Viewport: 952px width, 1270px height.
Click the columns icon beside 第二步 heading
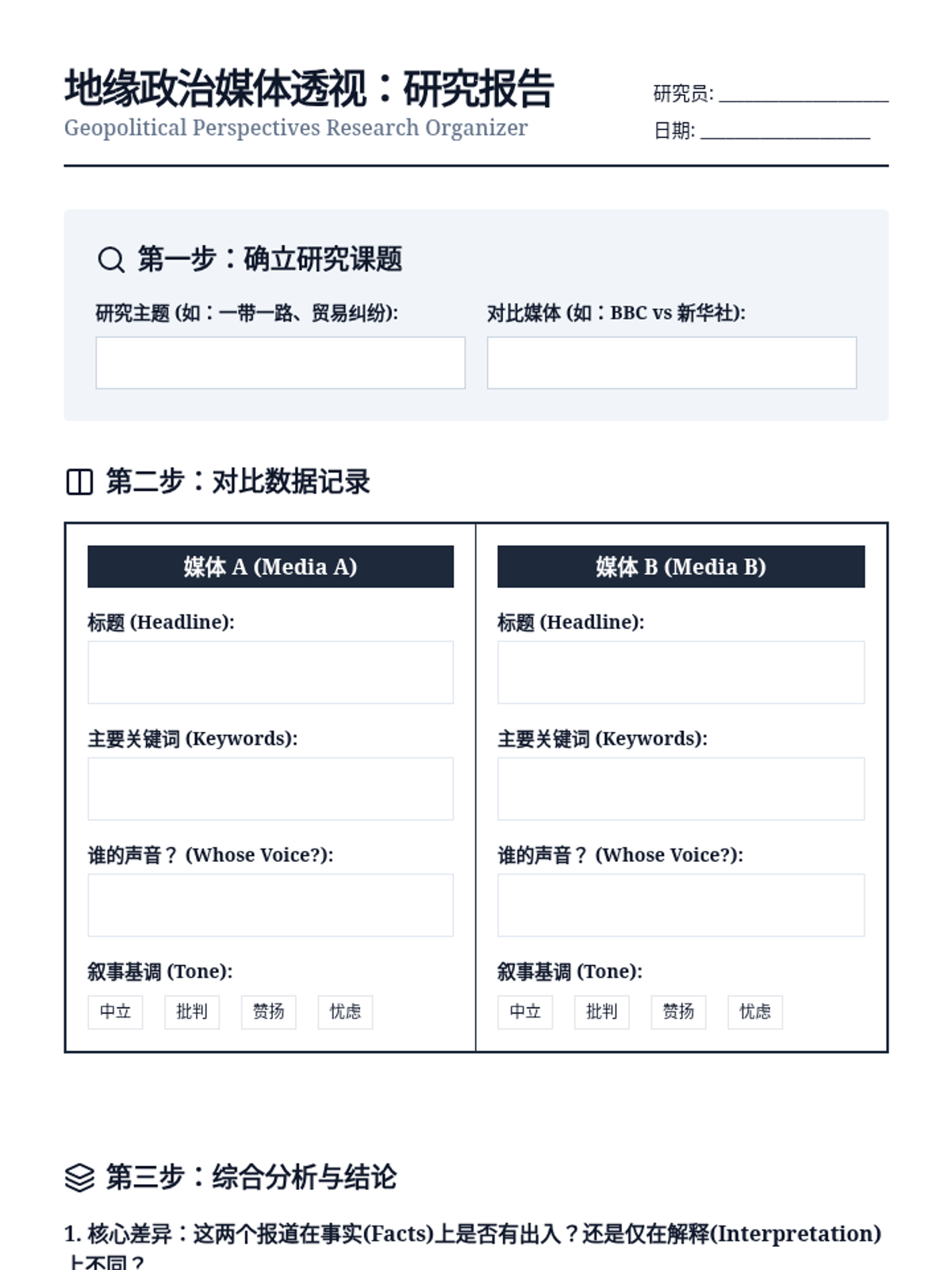(x=79, y=482)
